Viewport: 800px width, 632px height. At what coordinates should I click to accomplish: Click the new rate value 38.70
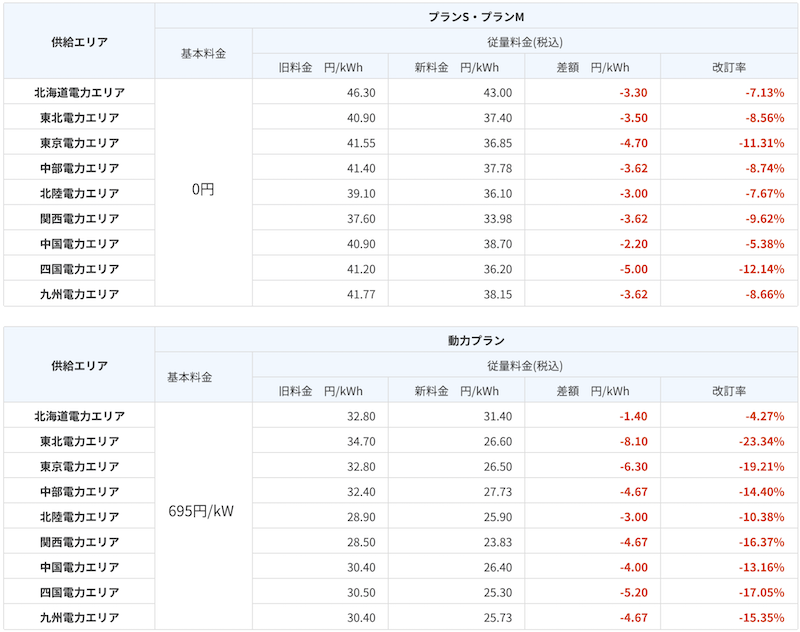click(x=498, y=244)
